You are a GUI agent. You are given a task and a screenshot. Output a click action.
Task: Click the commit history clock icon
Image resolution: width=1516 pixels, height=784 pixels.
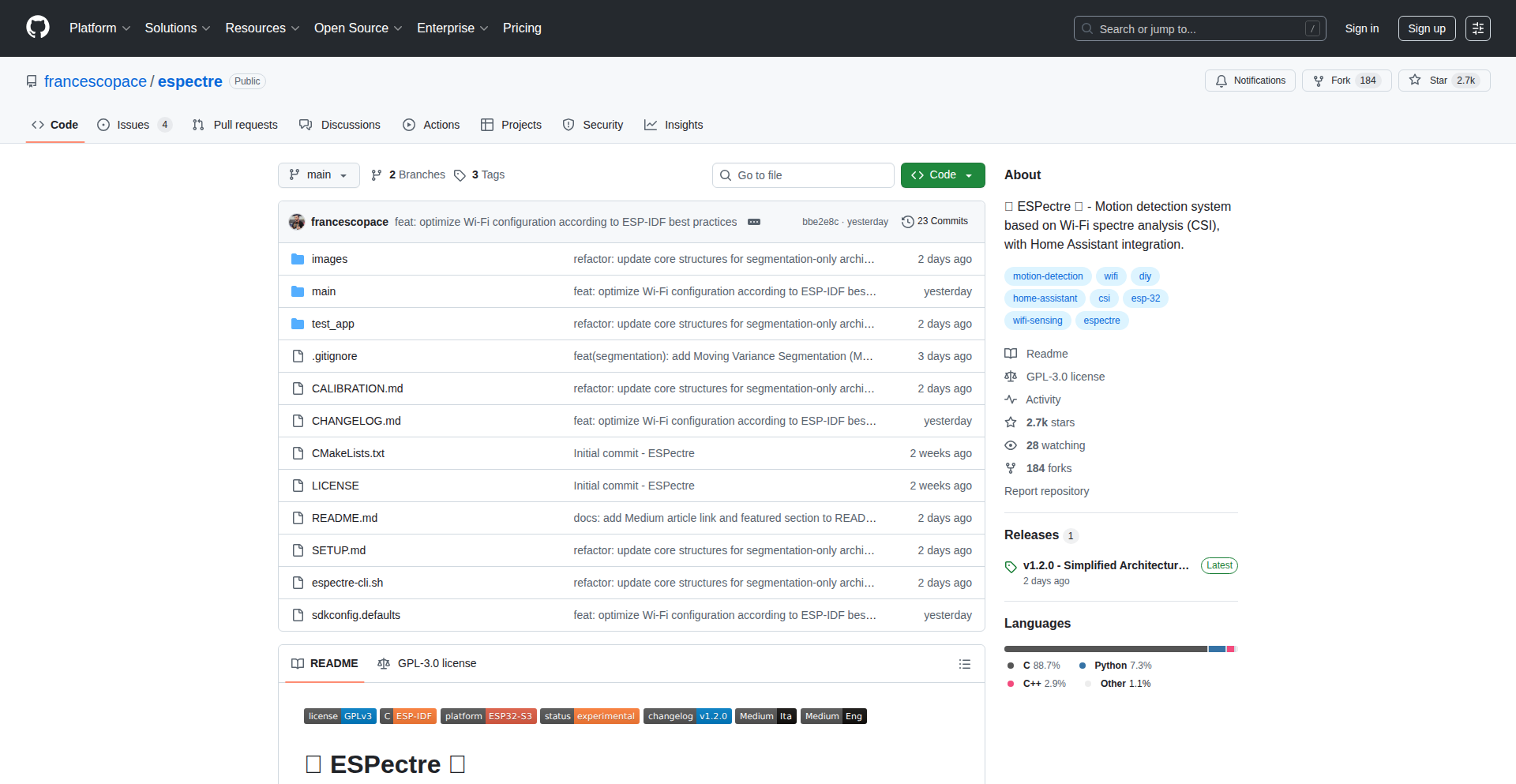click(x=908, y=222)
